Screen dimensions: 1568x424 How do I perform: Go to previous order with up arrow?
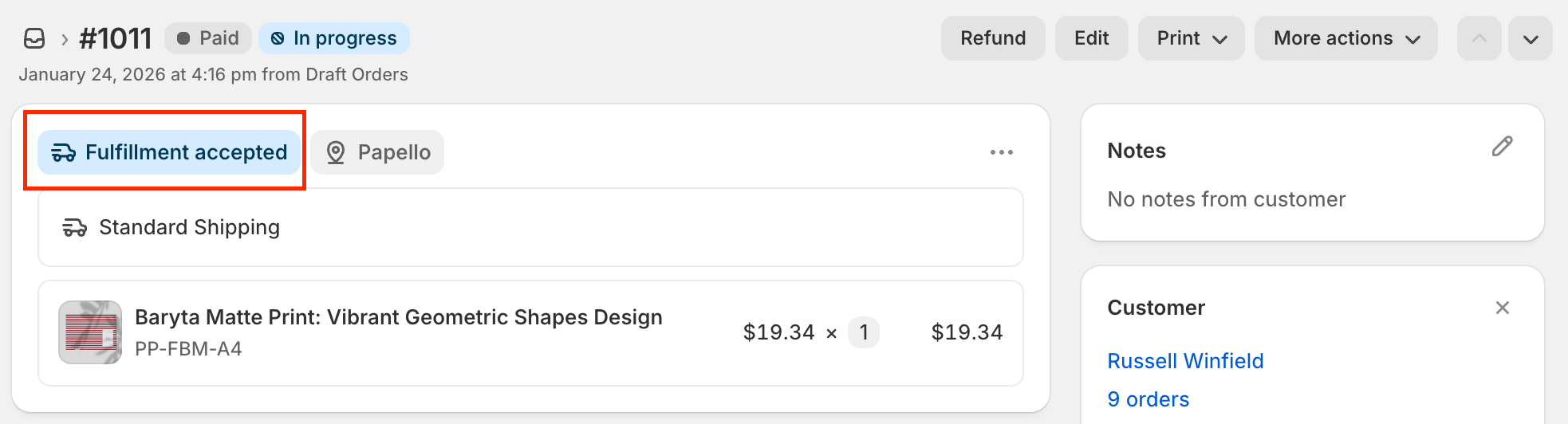(1479, 38)
